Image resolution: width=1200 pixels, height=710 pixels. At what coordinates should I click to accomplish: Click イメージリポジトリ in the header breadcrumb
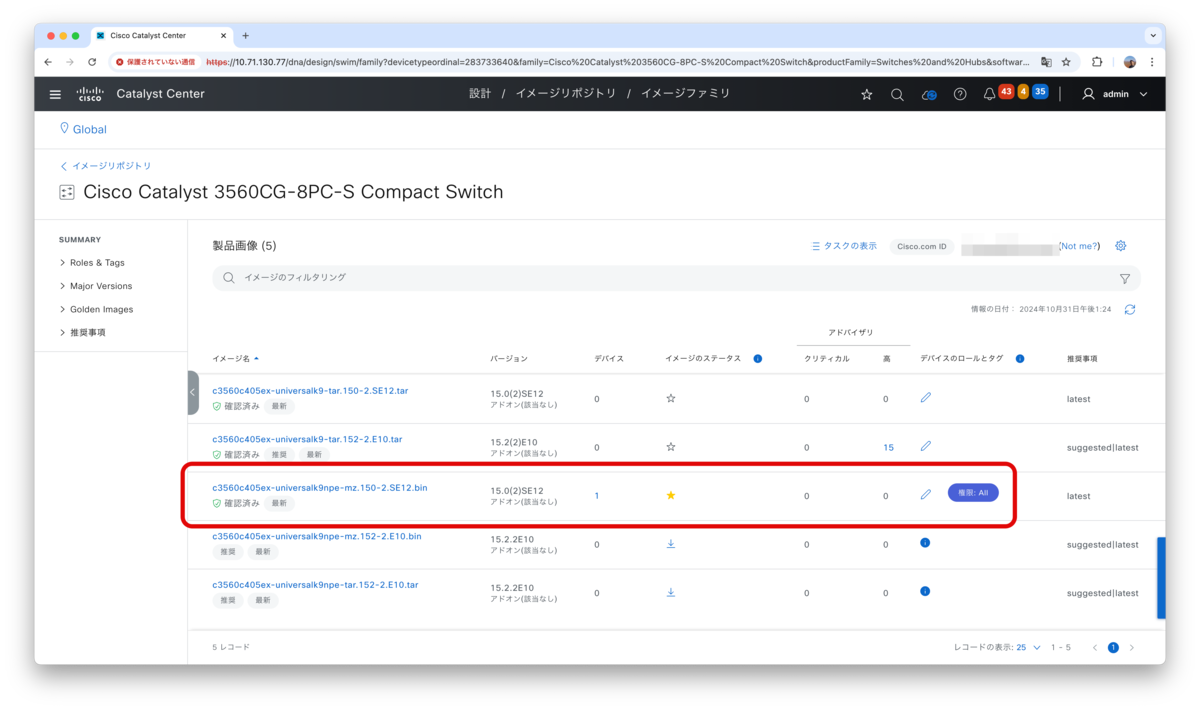[565, 94]
